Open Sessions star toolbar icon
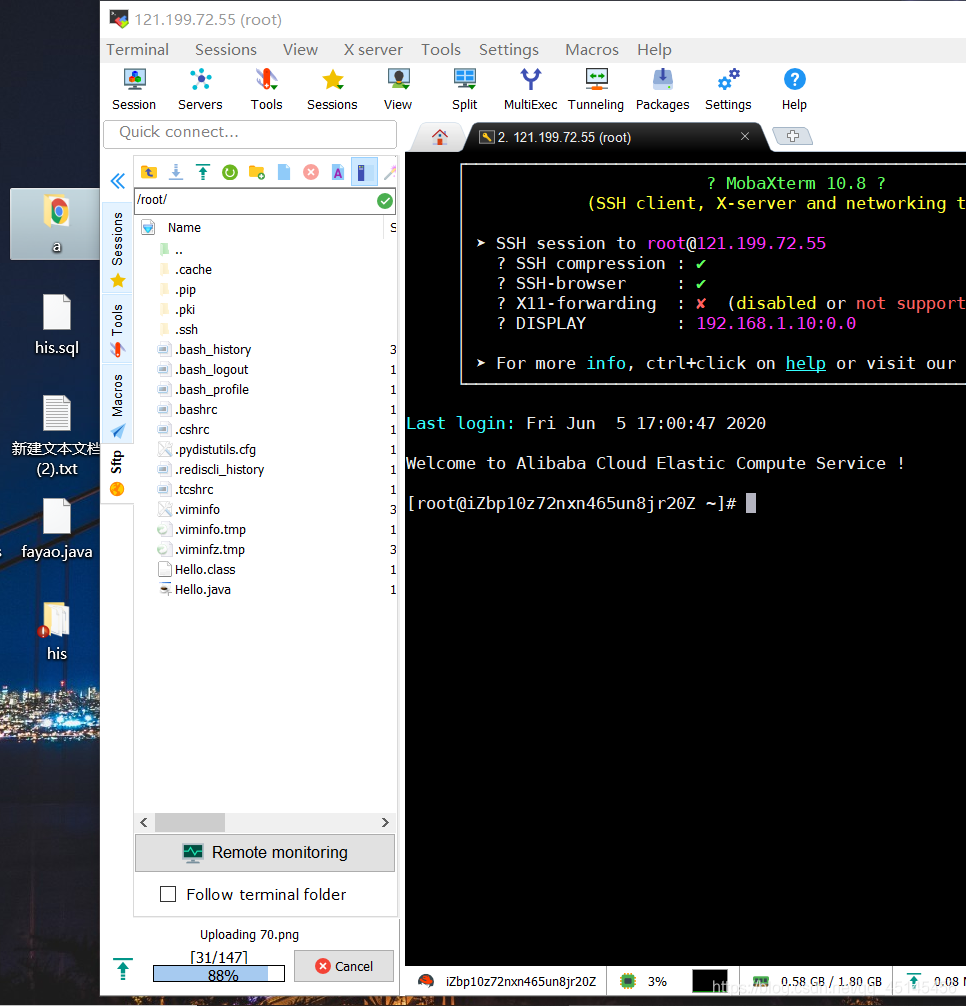Viewport: 966px width, 1006px height. 332,90
